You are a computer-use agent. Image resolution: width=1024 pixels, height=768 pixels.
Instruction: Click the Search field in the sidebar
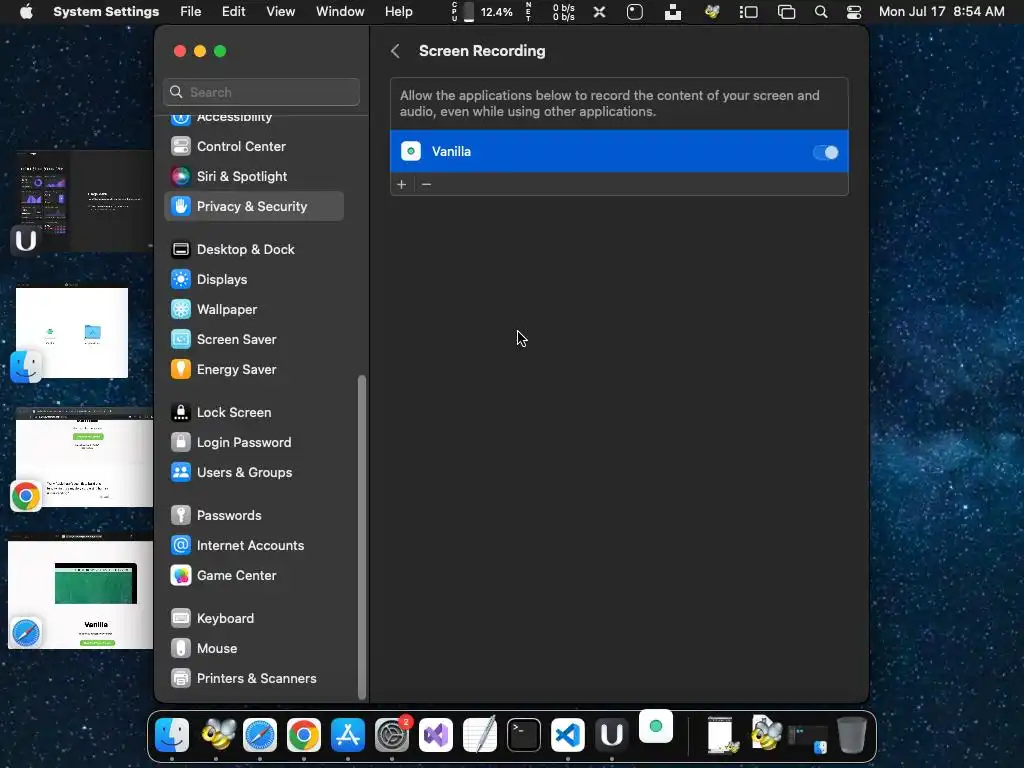(261, 92)
